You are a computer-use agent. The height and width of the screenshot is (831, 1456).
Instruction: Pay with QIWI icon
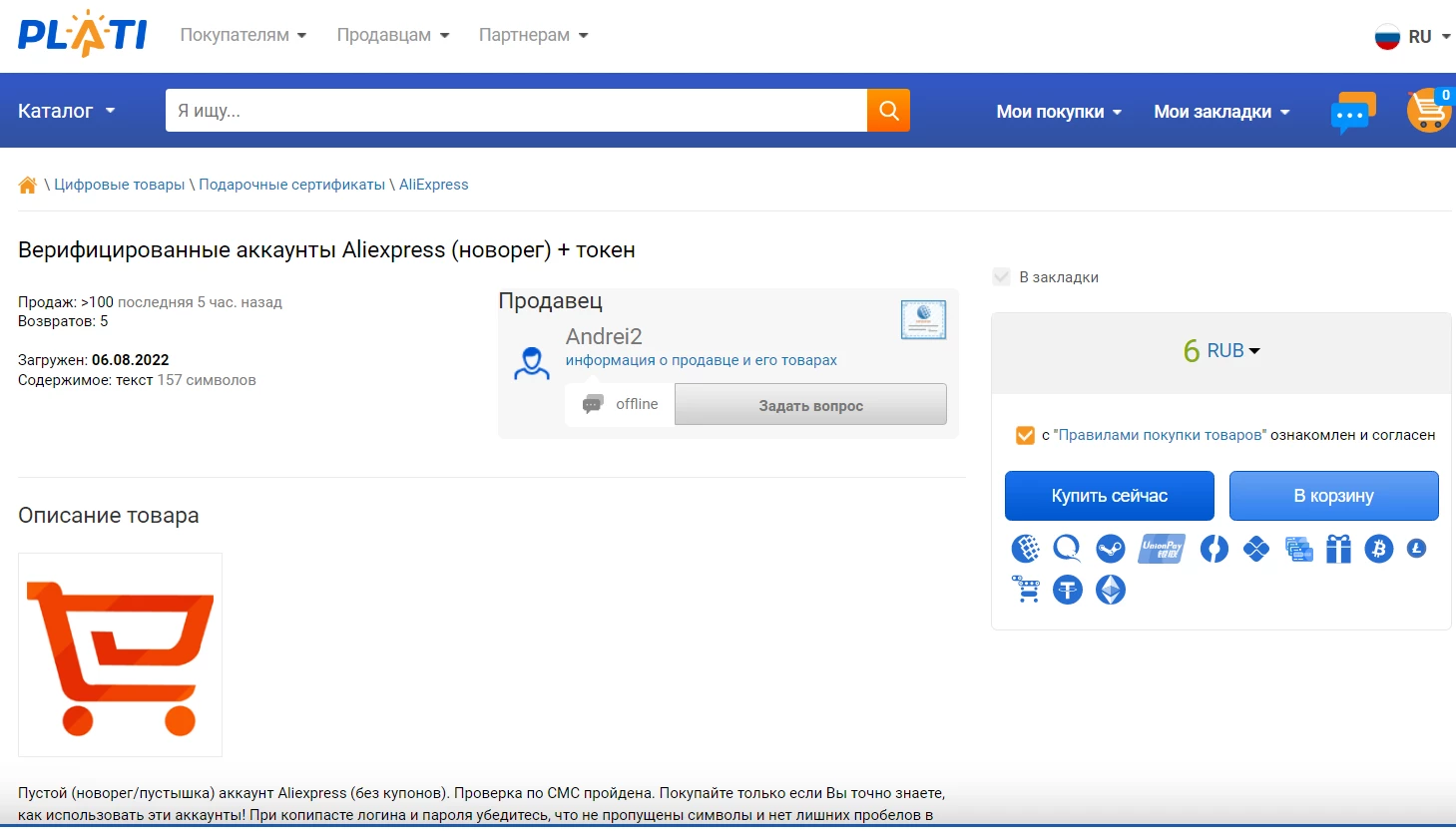1067,549
